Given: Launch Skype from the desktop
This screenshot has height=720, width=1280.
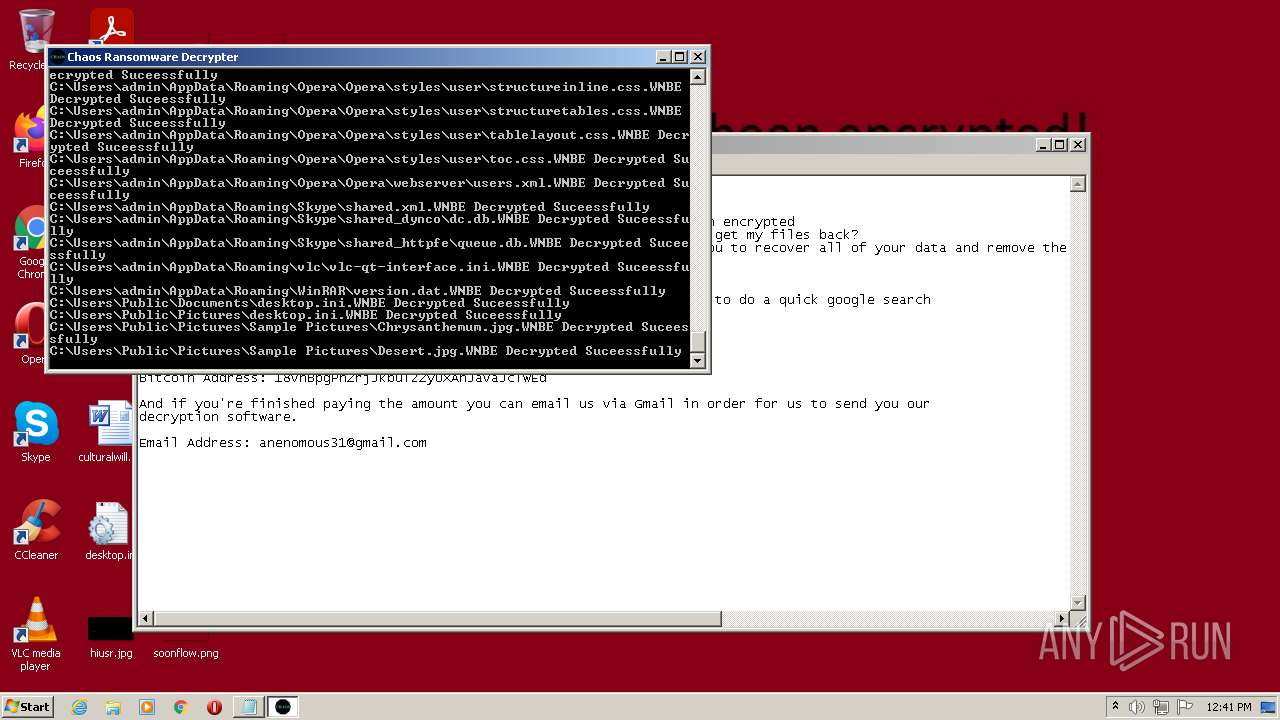Looking at the screenshot, I should [x=36, y=432].
